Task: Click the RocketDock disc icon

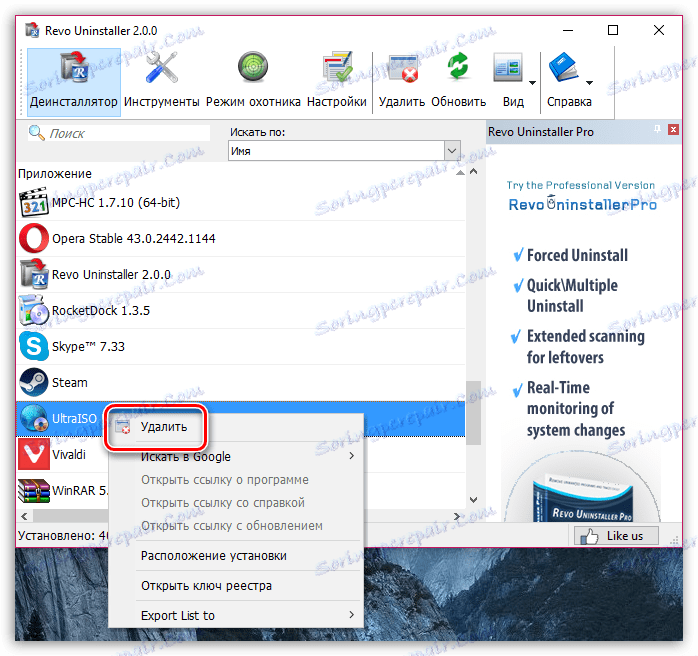Action: (x=34, y=311)
